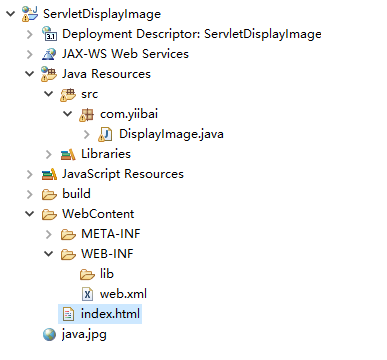The width and height of the screenshot is (387, 360).
Task: Click the DisplayImage.java file icon
Action: (105, 134)
